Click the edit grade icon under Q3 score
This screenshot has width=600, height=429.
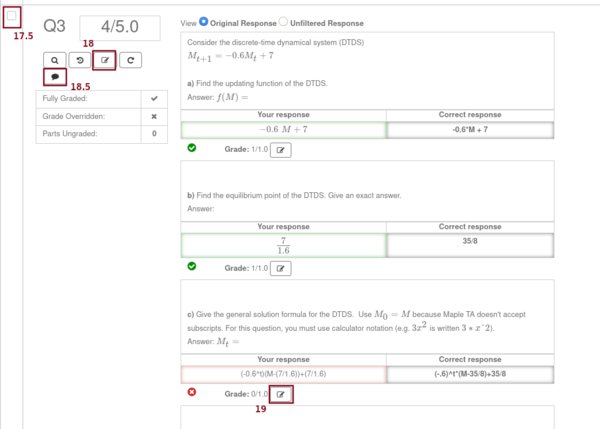pos(104,60)
